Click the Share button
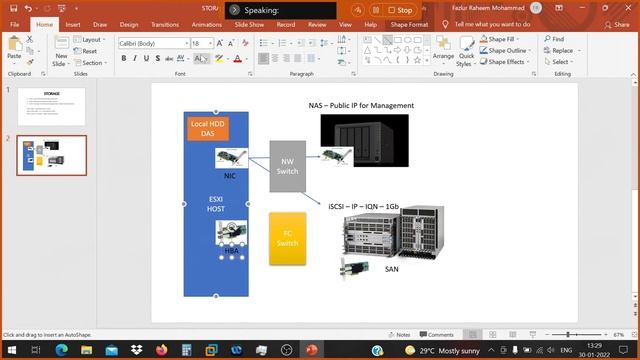Viewport: 640px width, 360px height. 617,25
